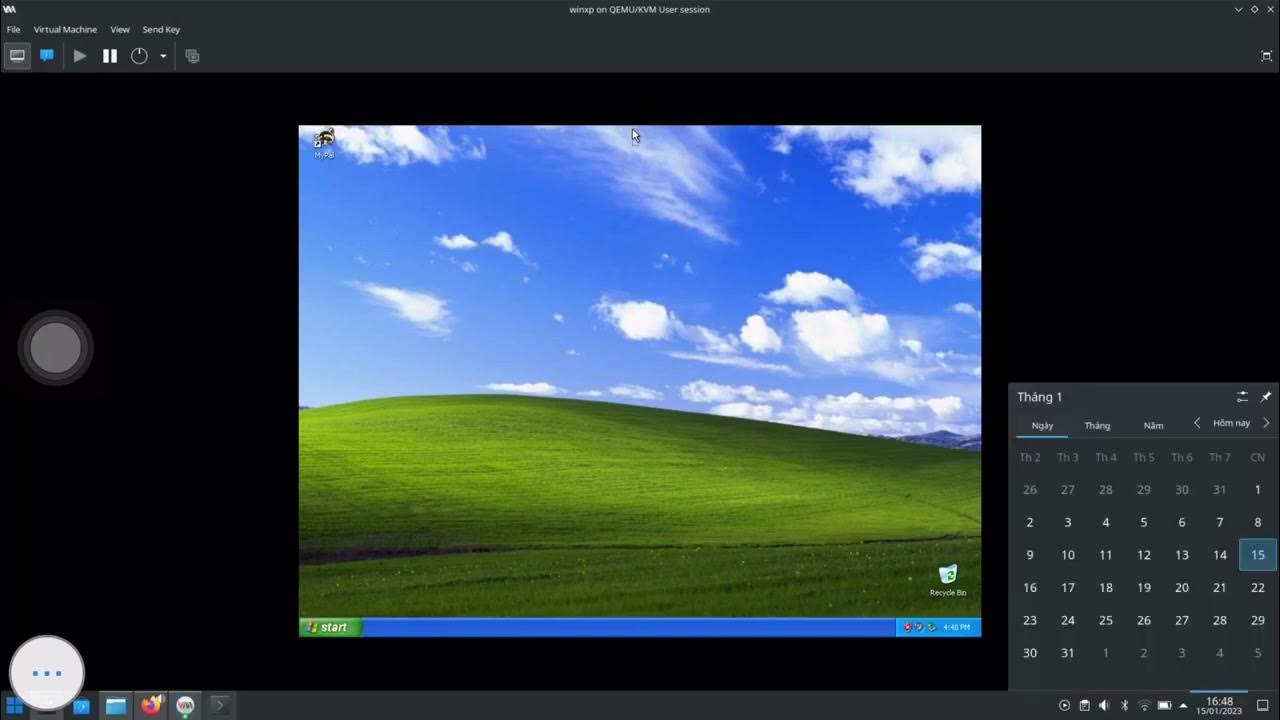Select the MyPal desktop icon
The height and width of the screenshot is (720, 1280).
tap(324, 144)
